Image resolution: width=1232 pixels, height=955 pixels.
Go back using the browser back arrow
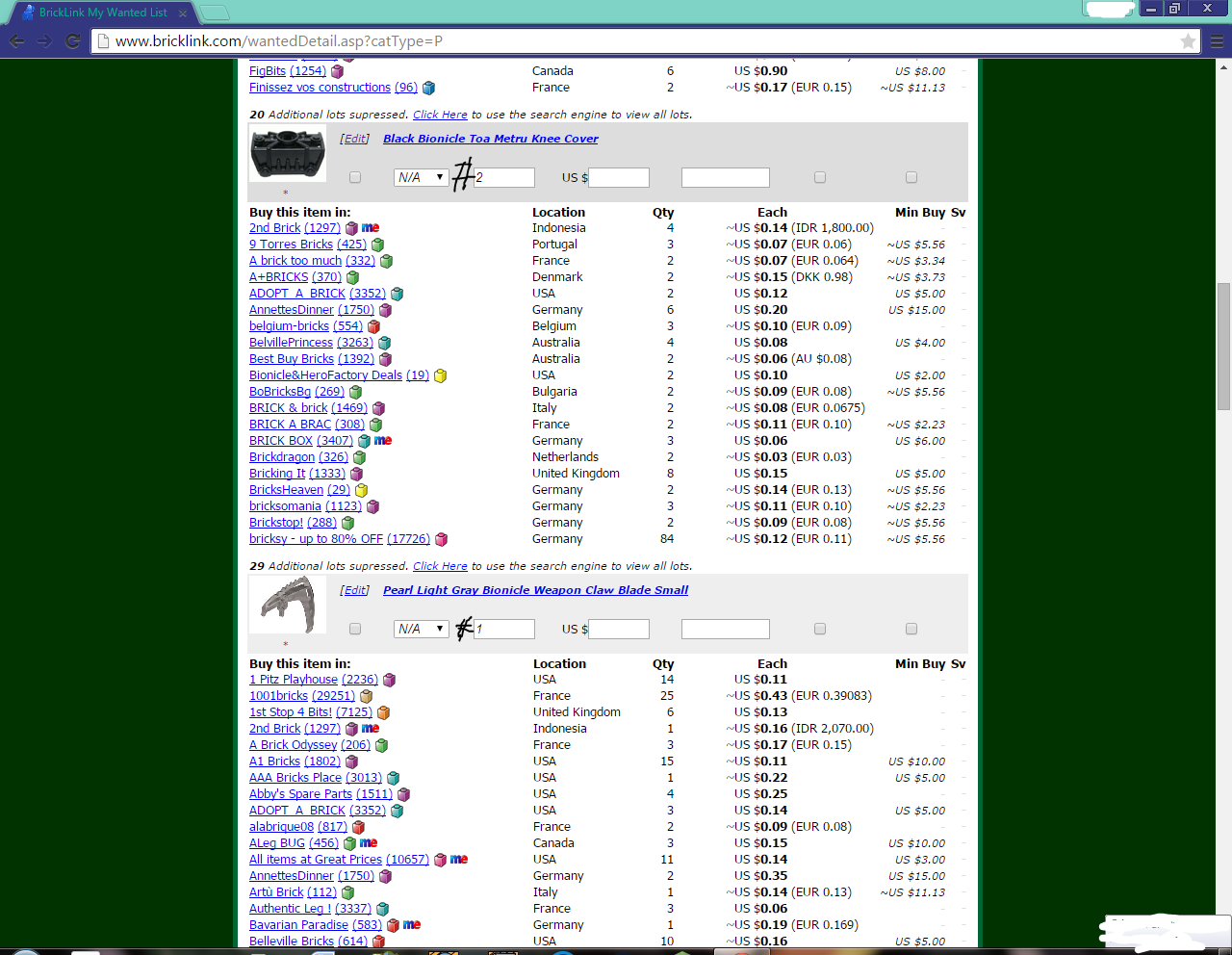coord(17,41)
